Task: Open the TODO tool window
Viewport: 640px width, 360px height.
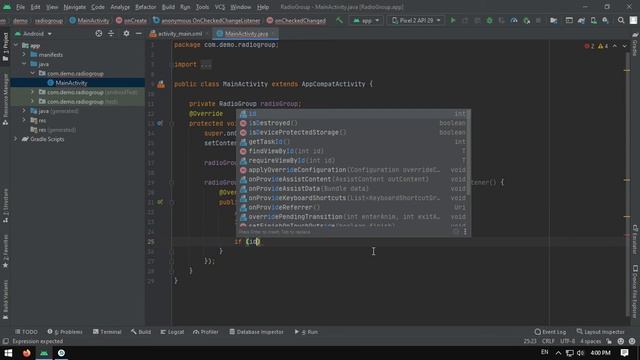Action: (26, 332)
